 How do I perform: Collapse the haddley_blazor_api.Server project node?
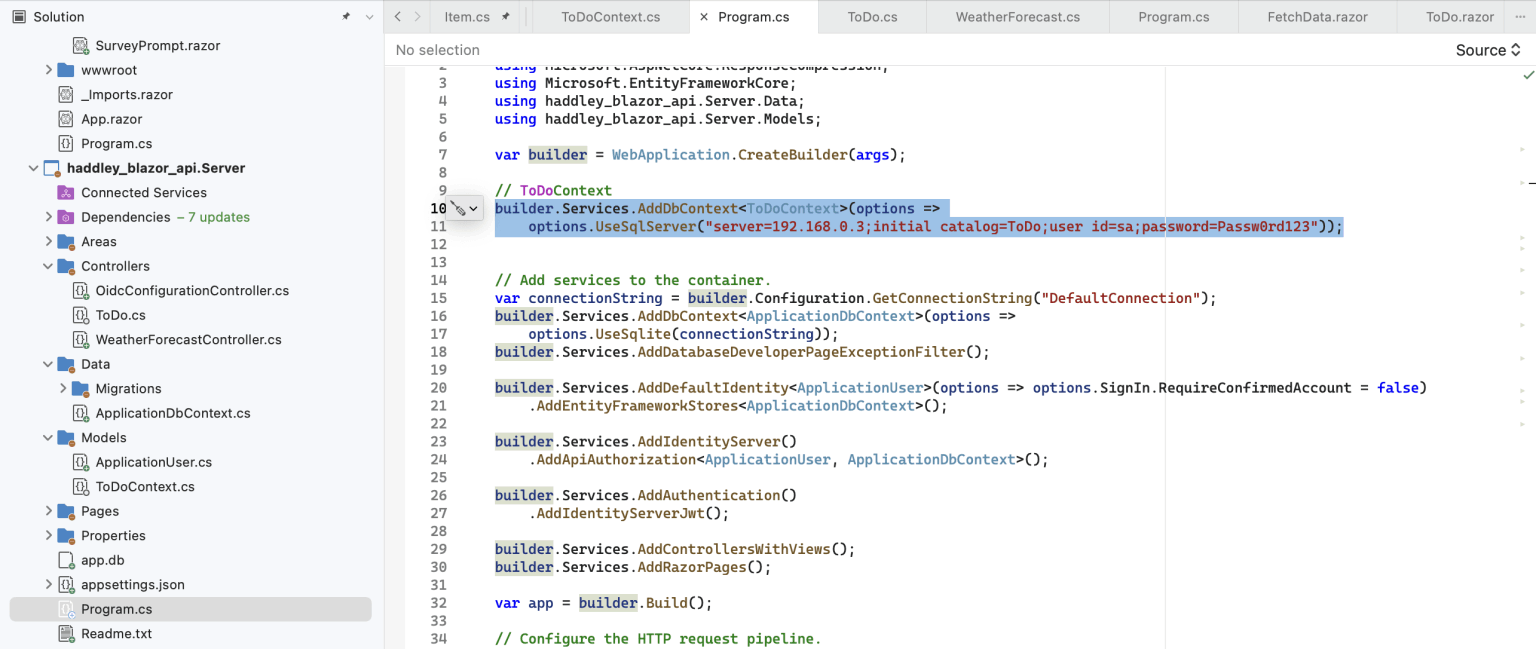pyautogui.click(x=34, y=168)
